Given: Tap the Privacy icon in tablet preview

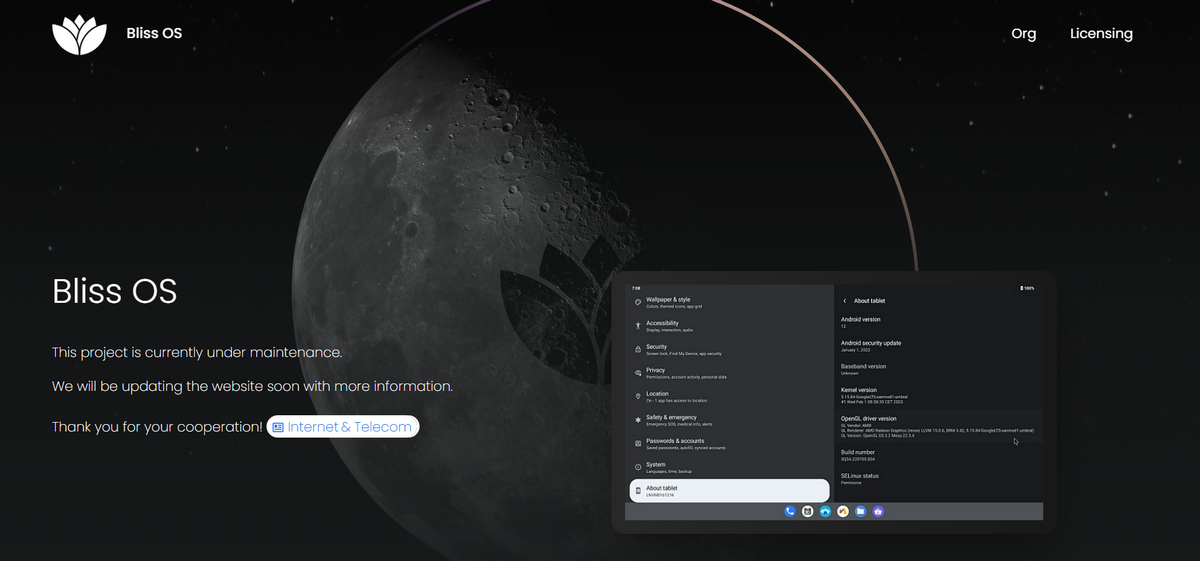Looking at the screenshot, I should (637, 372).
